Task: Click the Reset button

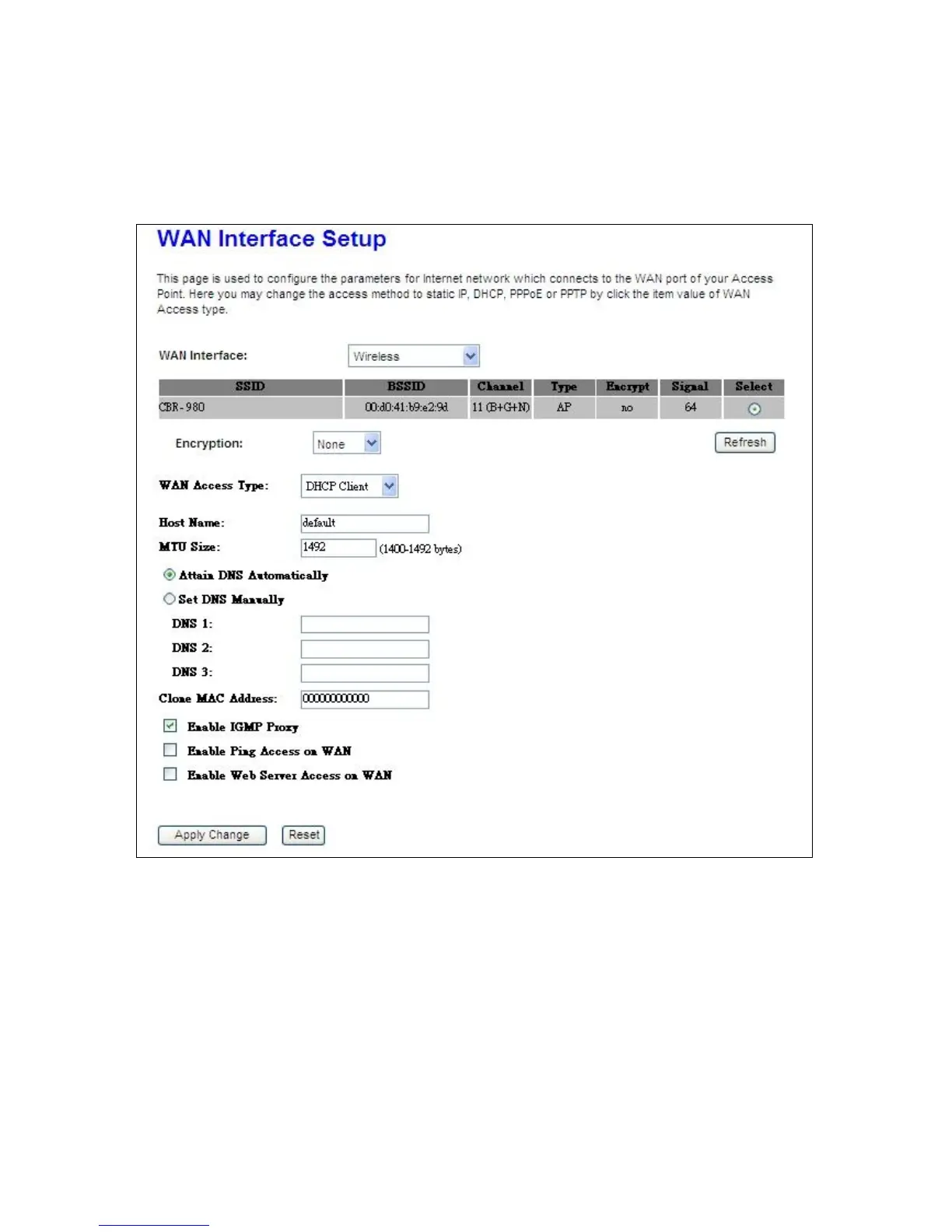Action: pos(303,835)
